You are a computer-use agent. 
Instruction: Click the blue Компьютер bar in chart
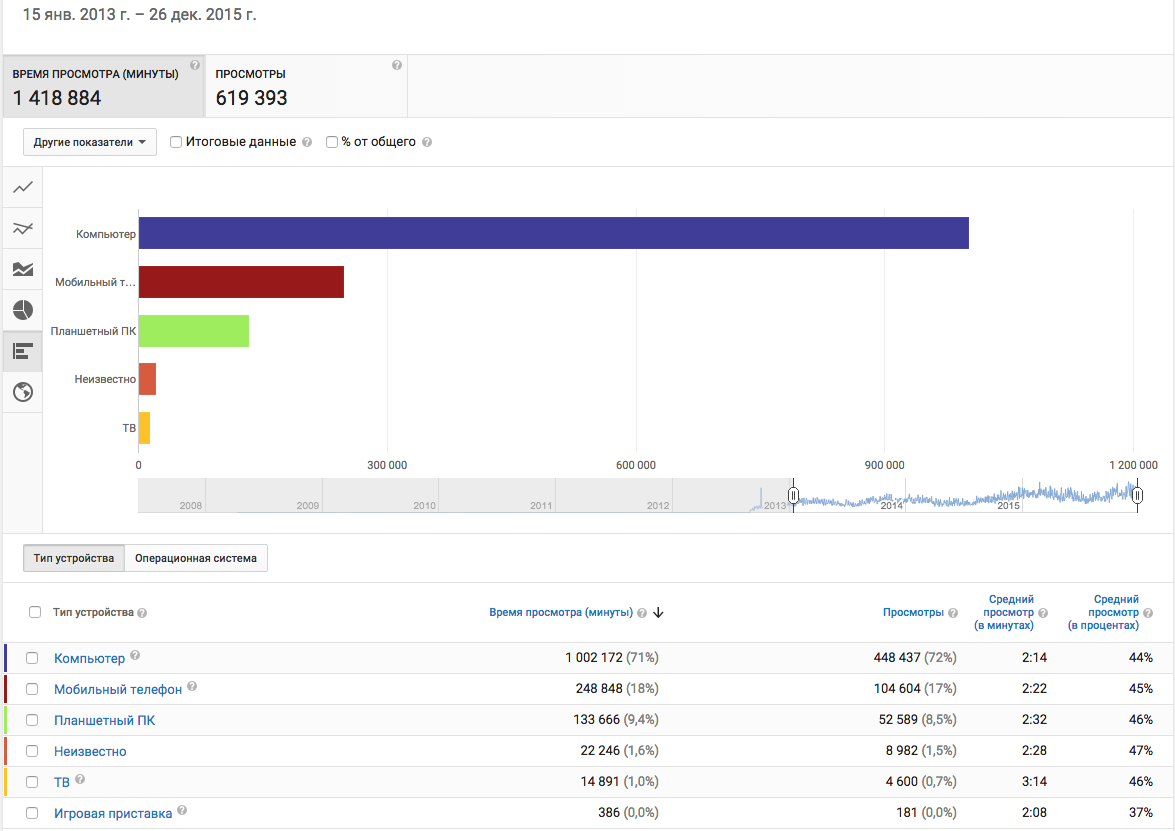tap(554, 233)
